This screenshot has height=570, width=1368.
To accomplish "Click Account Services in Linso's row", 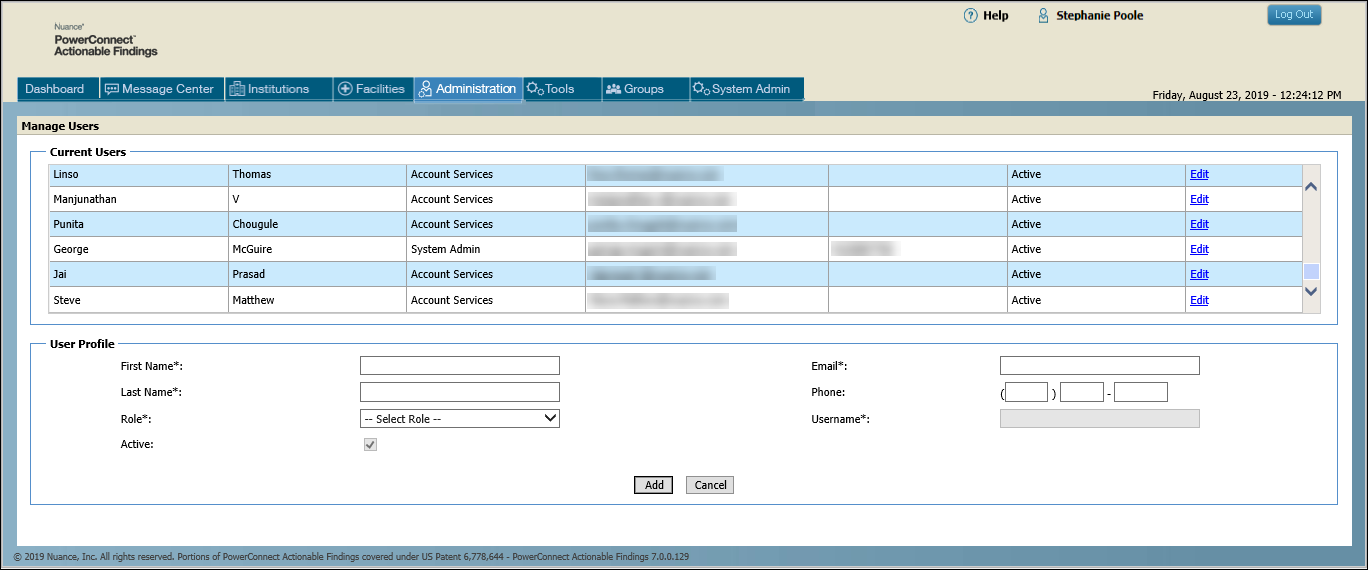I will pyautogui.click(x=496, y=174).
